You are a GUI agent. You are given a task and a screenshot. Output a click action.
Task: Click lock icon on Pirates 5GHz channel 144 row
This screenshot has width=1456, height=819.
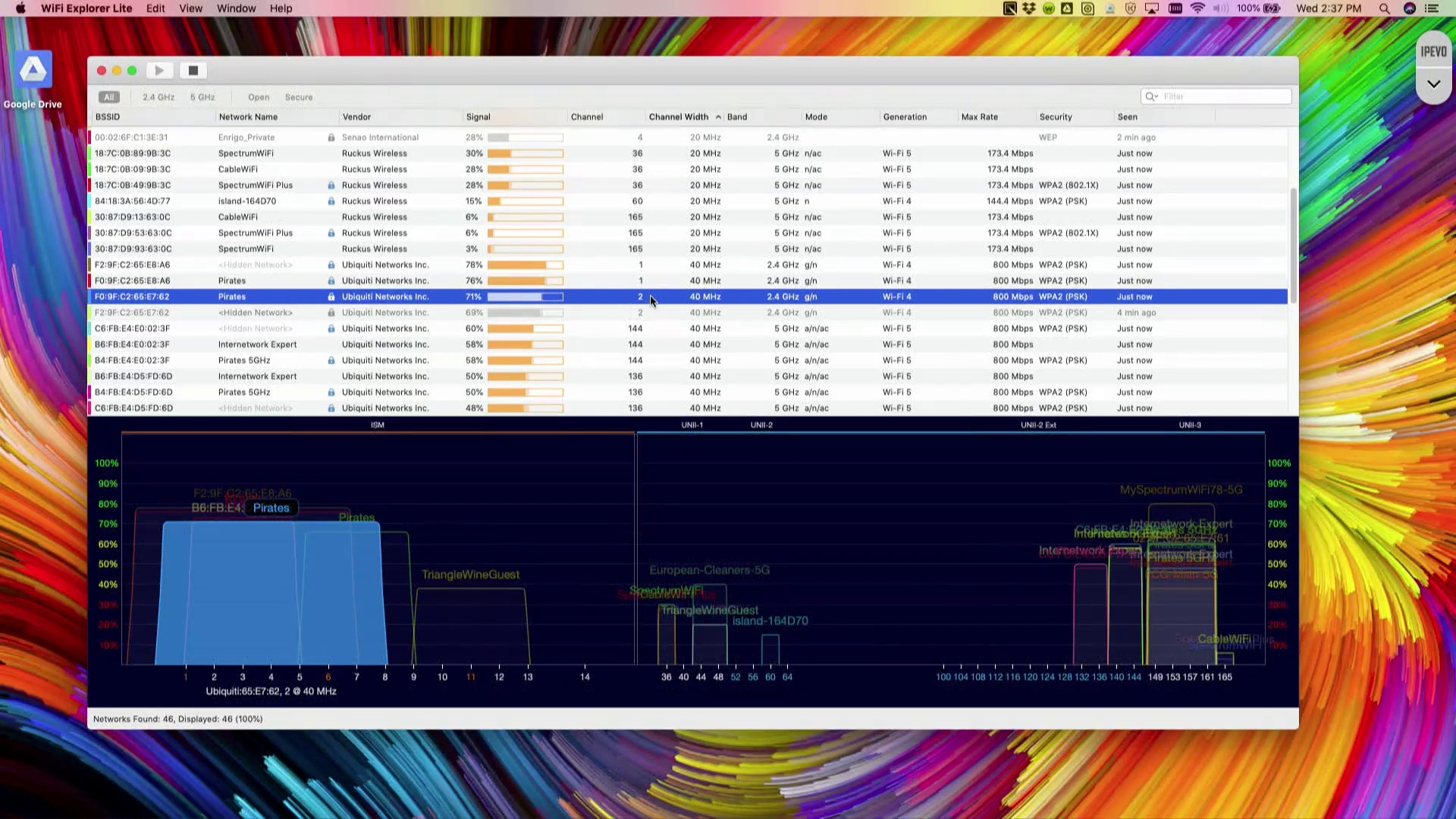pos(331,360)
